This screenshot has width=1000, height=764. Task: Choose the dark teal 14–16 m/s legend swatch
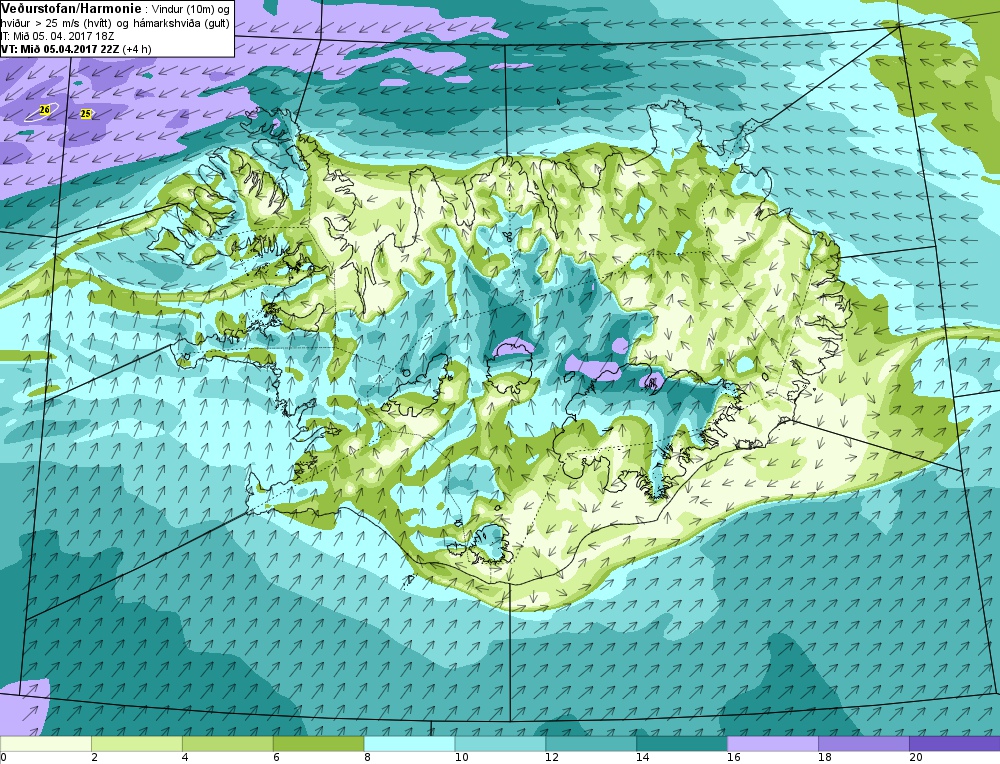[x=682, y=744]
